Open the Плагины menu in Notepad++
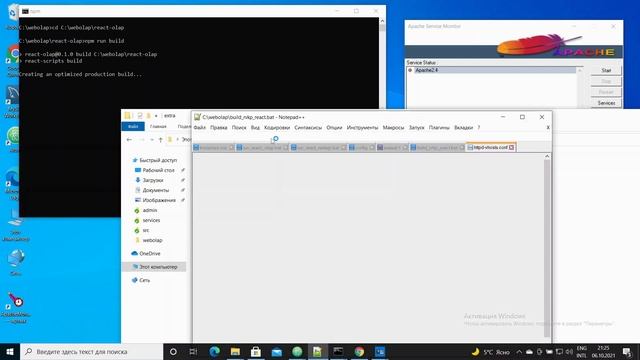This screenshot has width=640, height=360. coord(439,128)
